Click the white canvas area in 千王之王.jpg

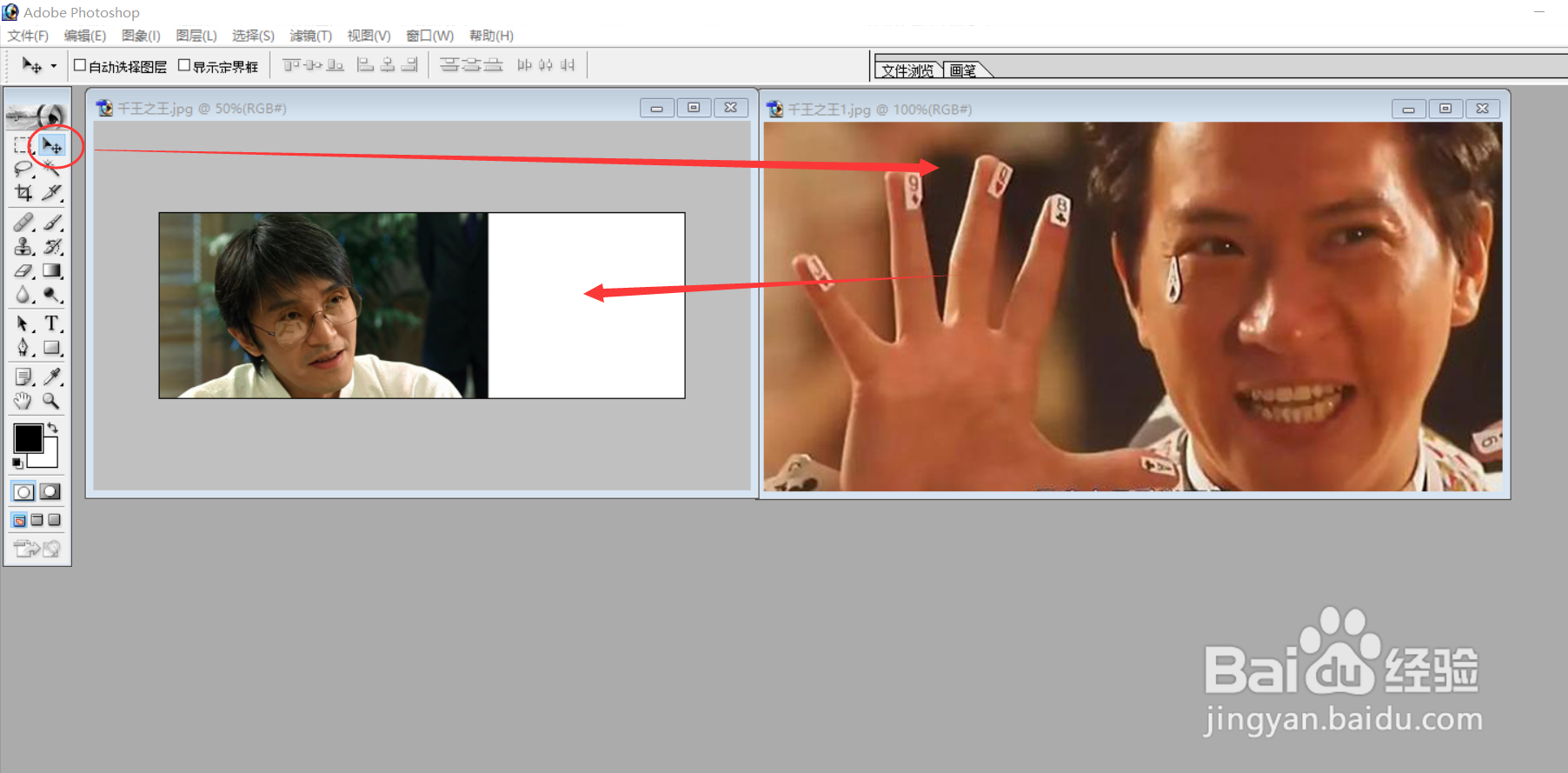586,305
